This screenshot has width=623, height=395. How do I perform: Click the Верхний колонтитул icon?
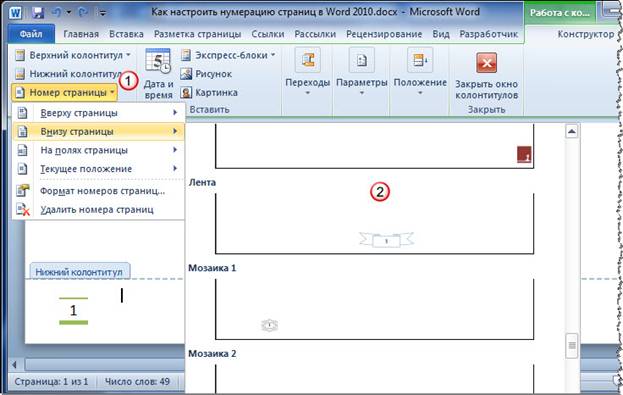(20, 55)
